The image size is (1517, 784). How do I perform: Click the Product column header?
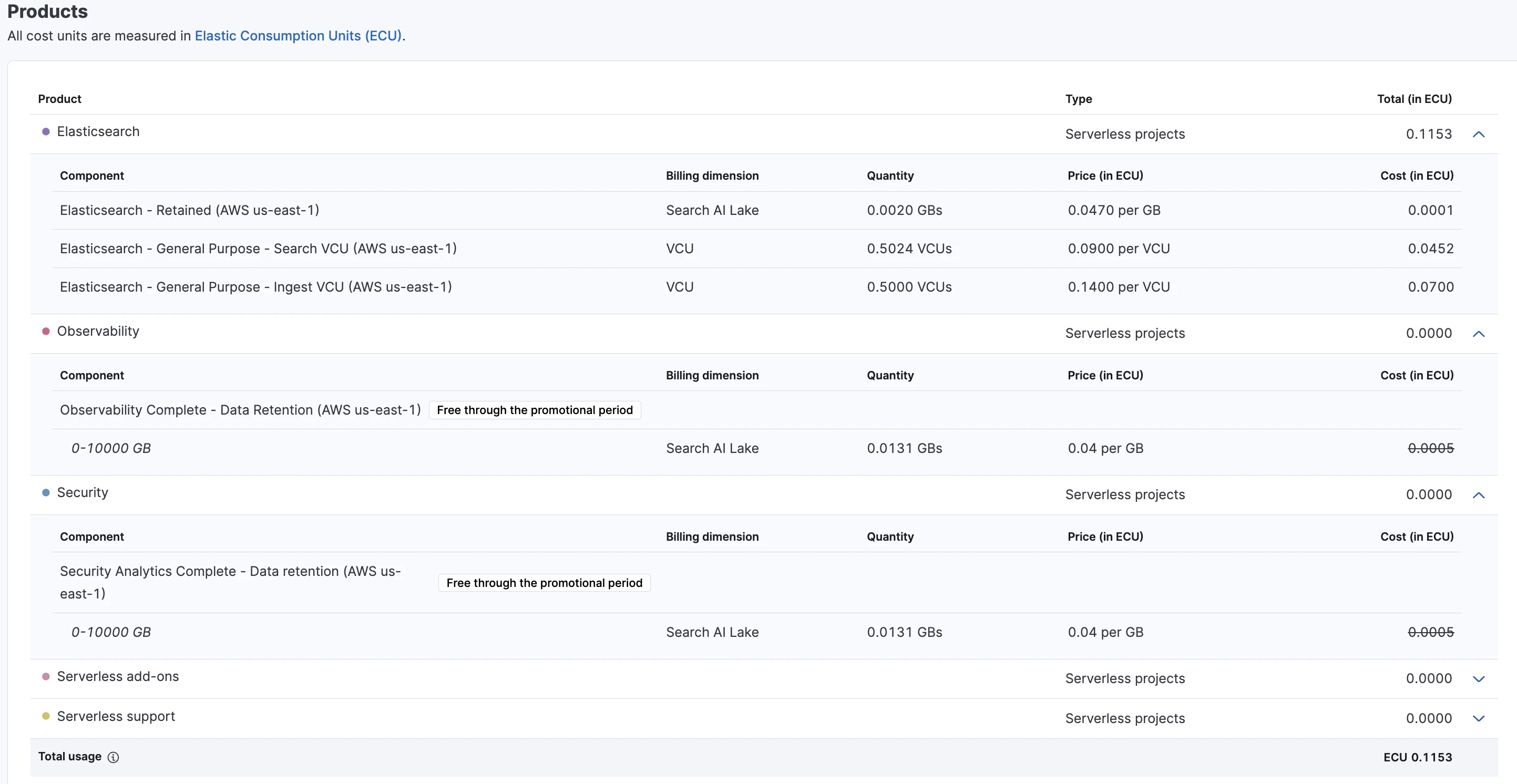click(x=59, y=99)
